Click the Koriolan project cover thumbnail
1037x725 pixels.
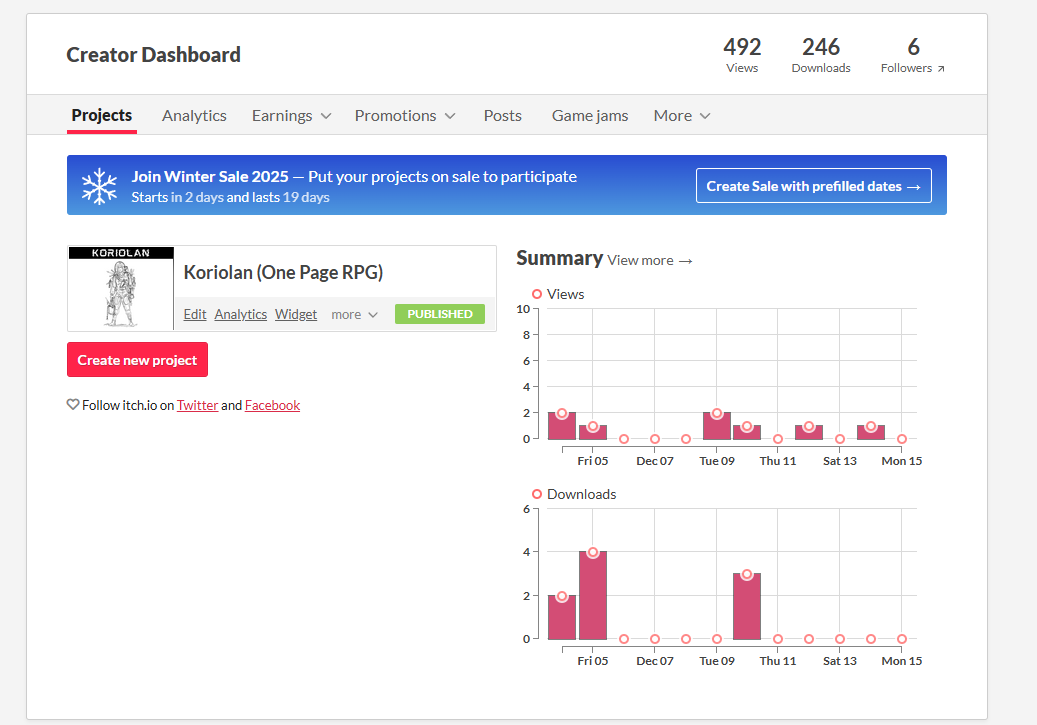121,288
